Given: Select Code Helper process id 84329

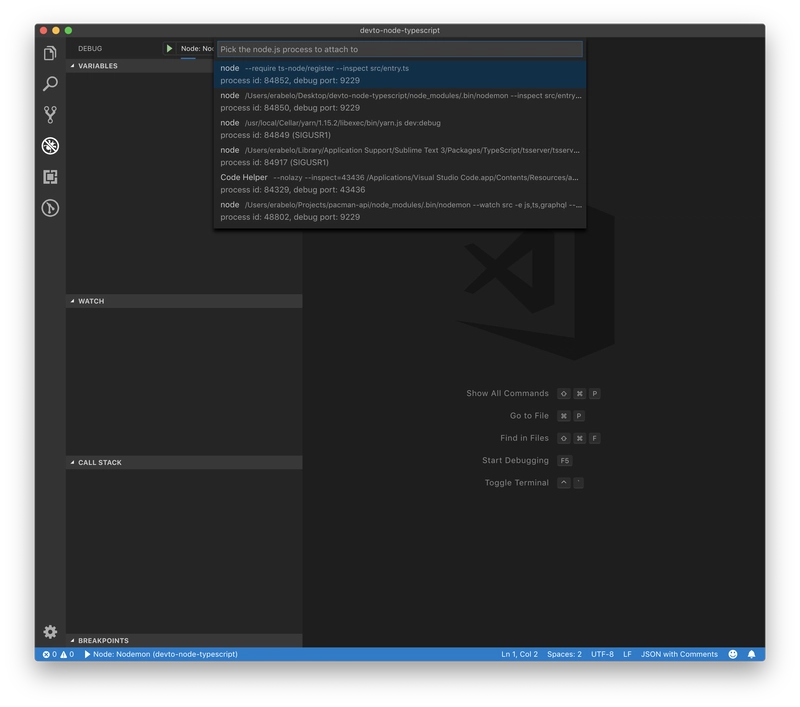Looking at the screenshot, I should [x=400, y=183].
